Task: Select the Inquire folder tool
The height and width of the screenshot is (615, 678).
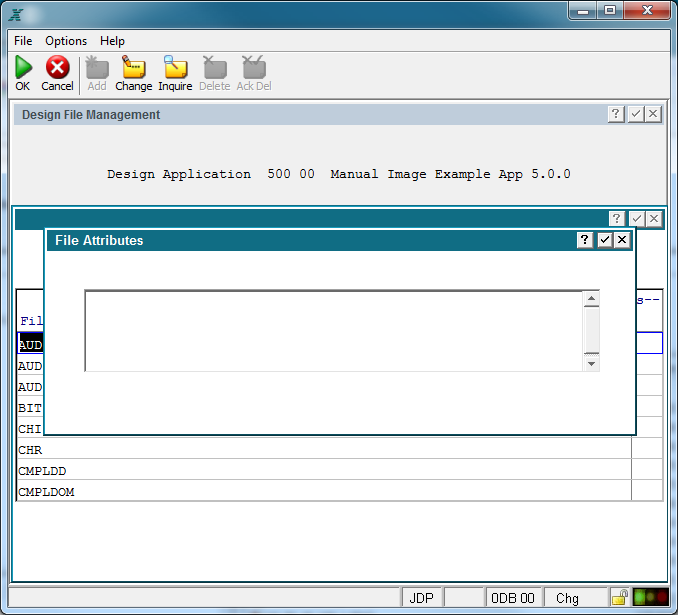Action: [x=175, y=67]
